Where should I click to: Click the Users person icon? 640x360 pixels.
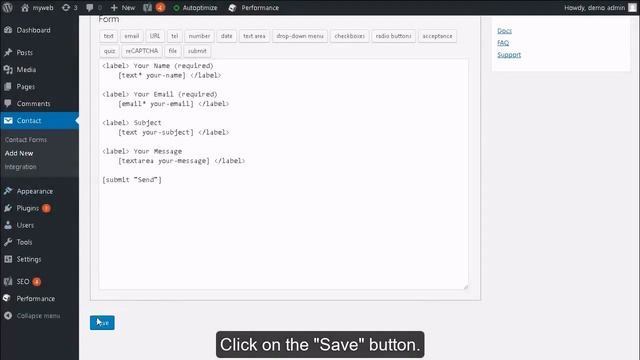point(8,225)
